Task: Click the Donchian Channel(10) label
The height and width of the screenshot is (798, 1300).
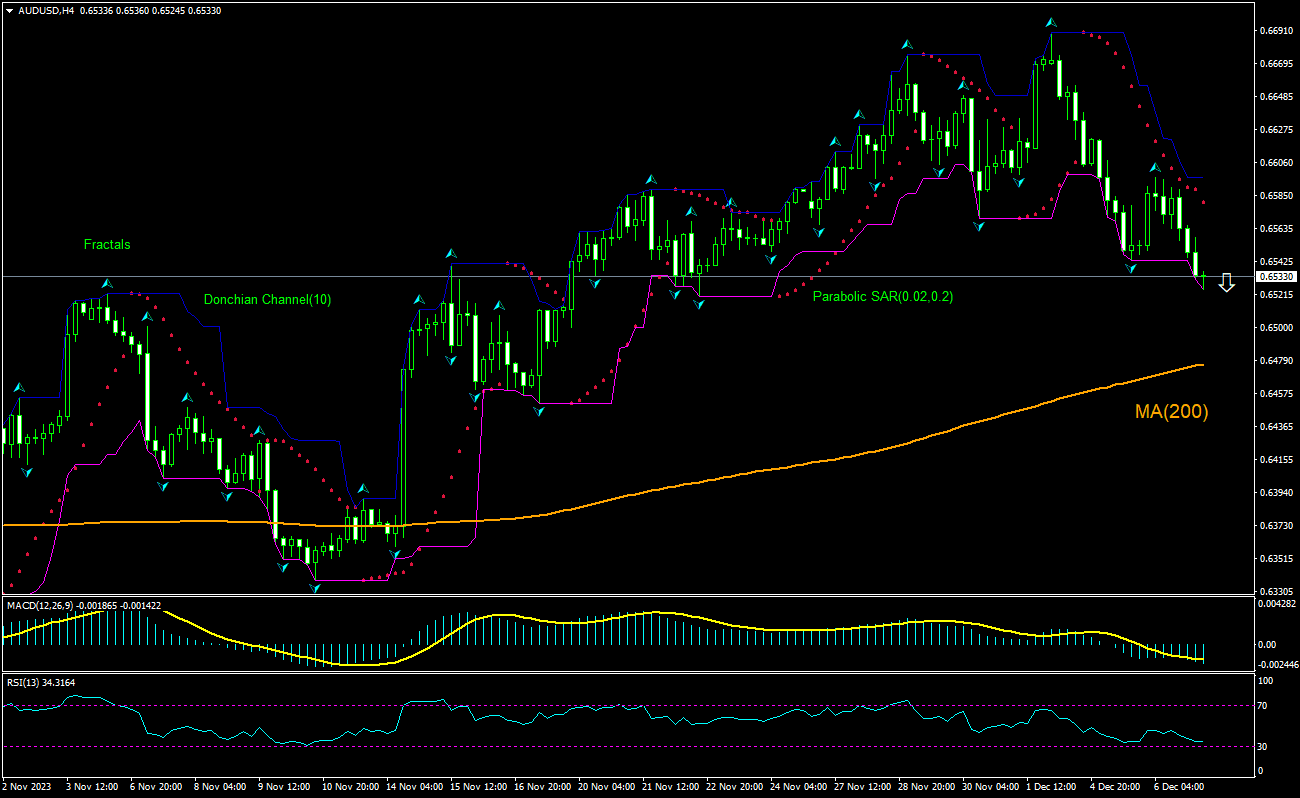Action: (268, 299)
